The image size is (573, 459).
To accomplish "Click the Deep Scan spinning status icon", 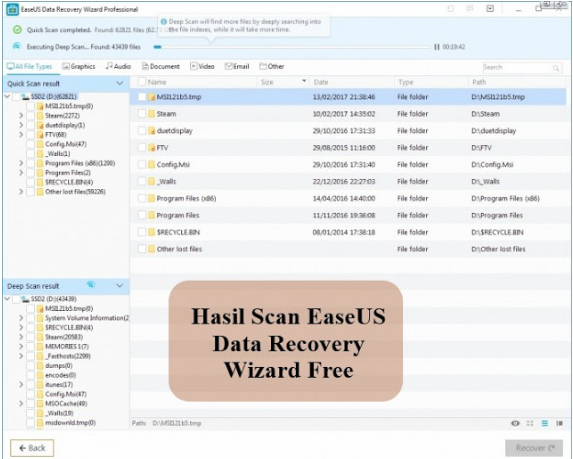I will click(x=16, y=46).
